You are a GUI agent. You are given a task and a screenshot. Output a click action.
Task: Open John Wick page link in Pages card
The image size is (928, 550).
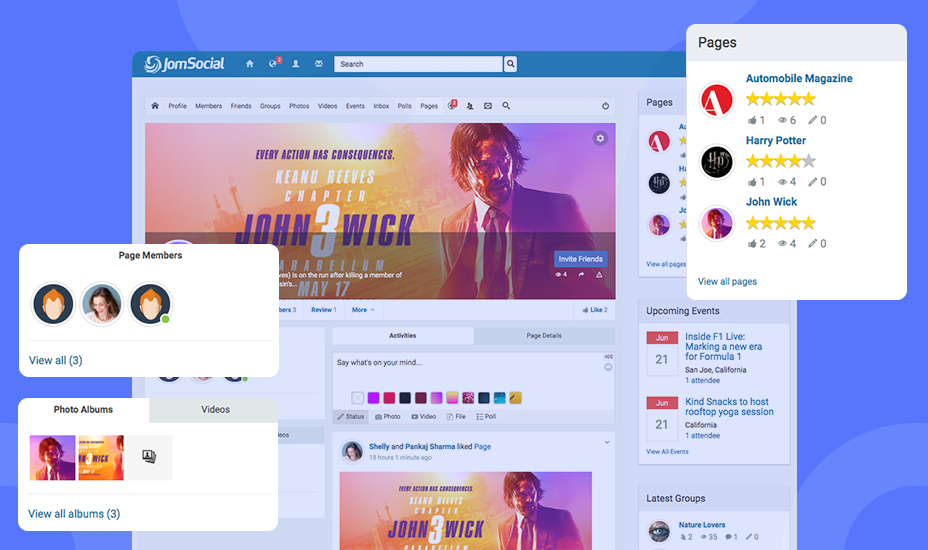[x=771, y=202]
